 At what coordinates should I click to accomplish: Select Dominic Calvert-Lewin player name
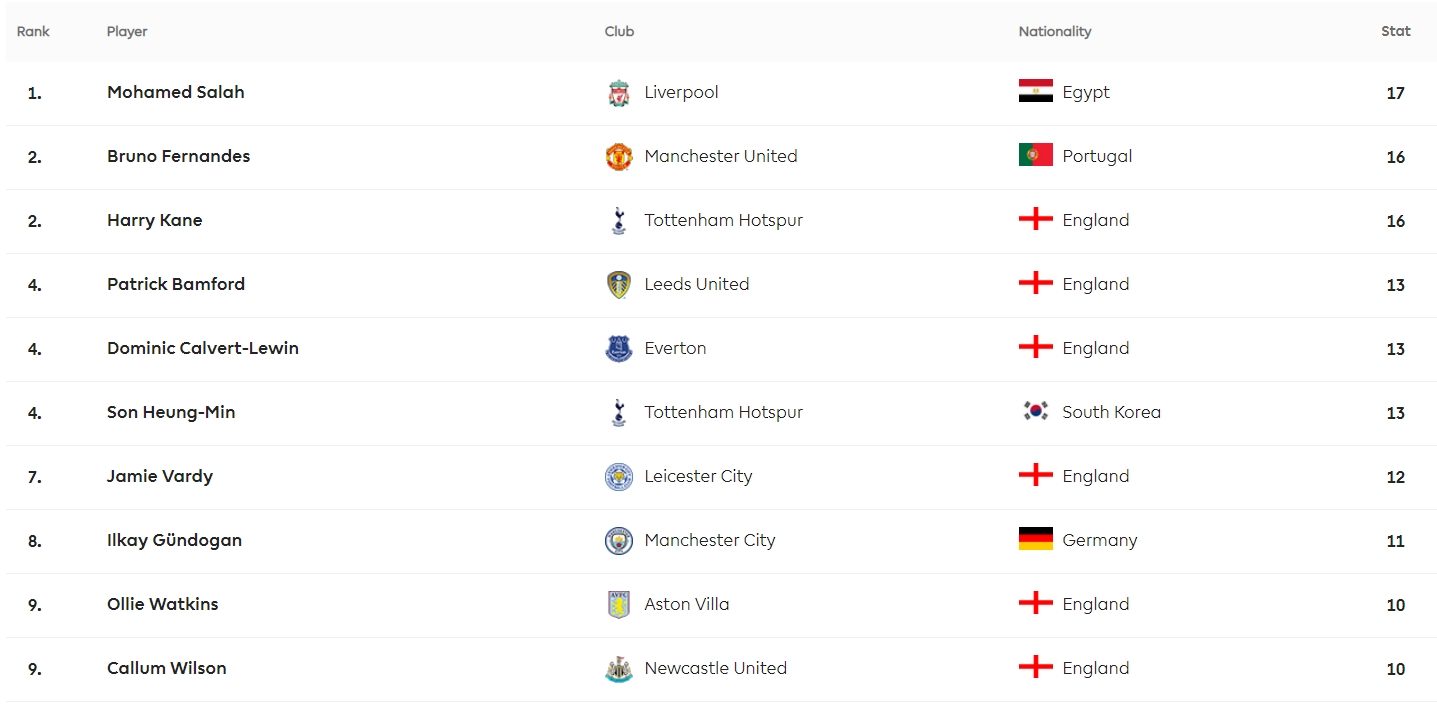[203, 348]
